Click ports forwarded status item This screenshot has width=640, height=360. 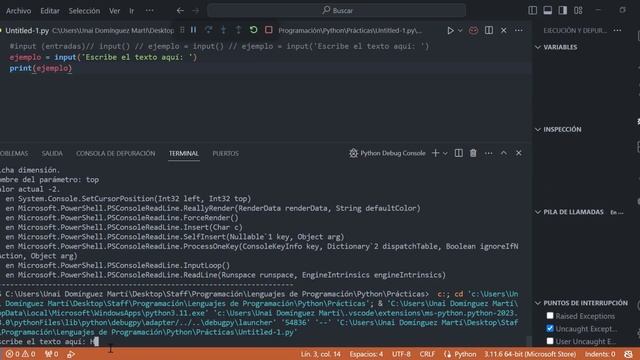[x=51, y=354]
